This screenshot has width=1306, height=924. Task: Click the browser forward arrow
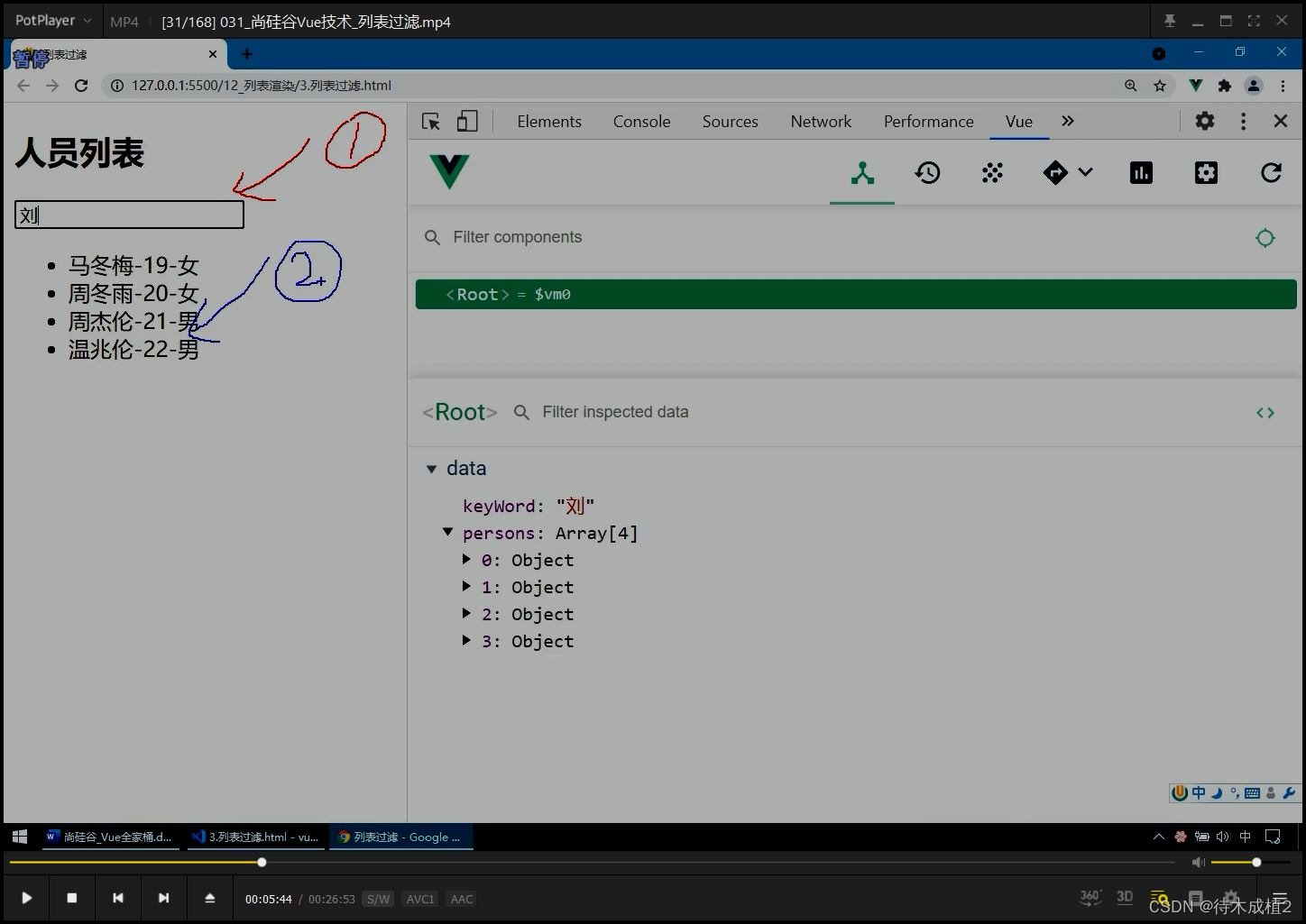click(52, 86)
